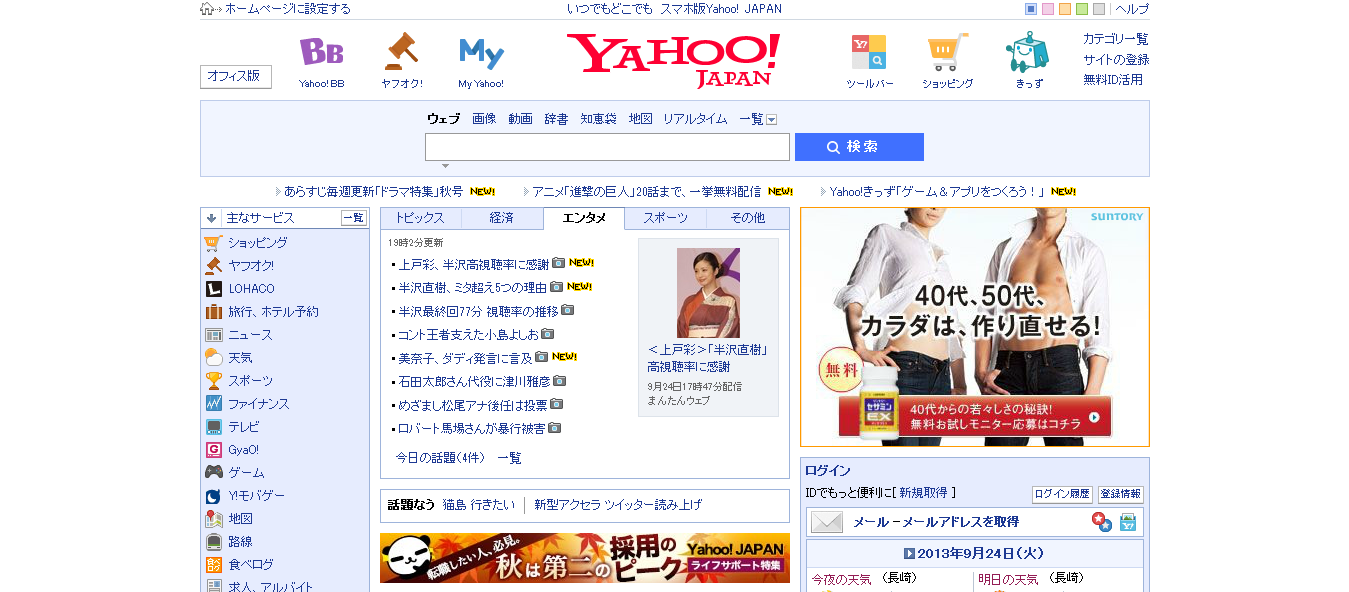
Task: Open Yahoo! BB icon
Action: [321, 52]
